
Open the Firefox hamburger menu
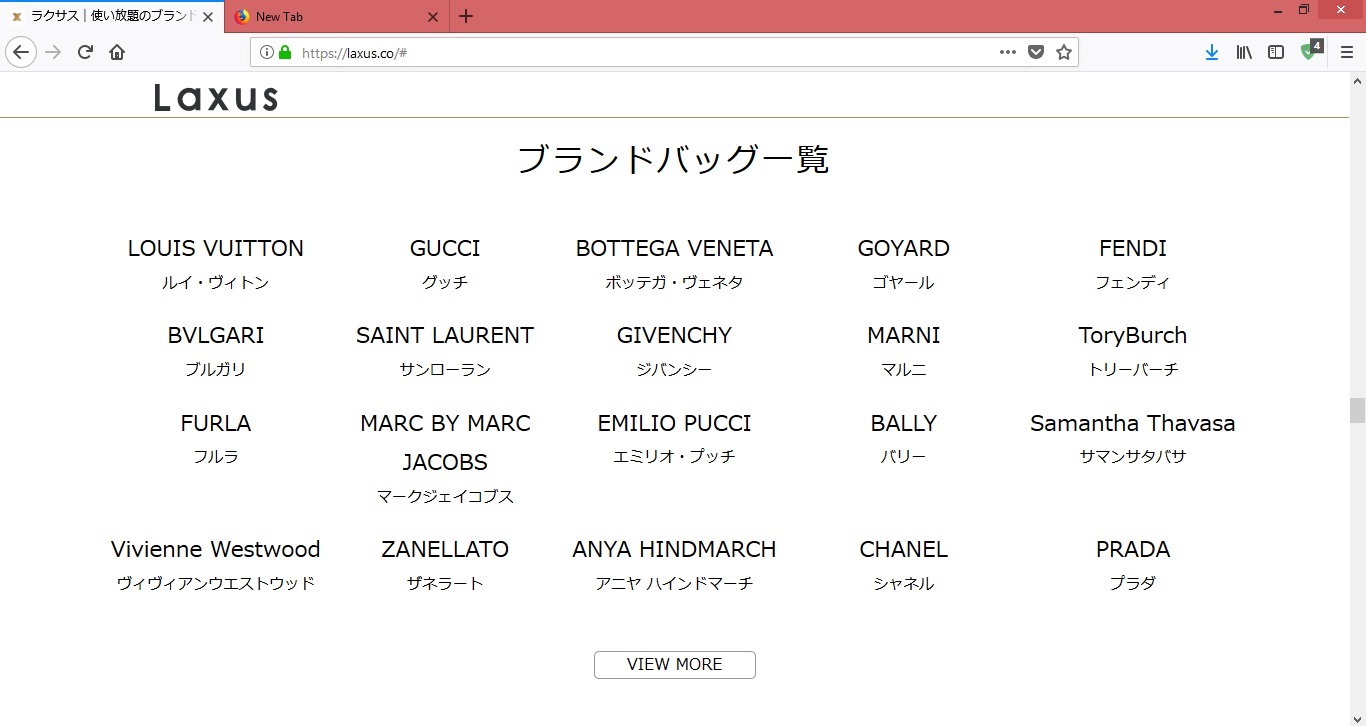pos(1346,52)
